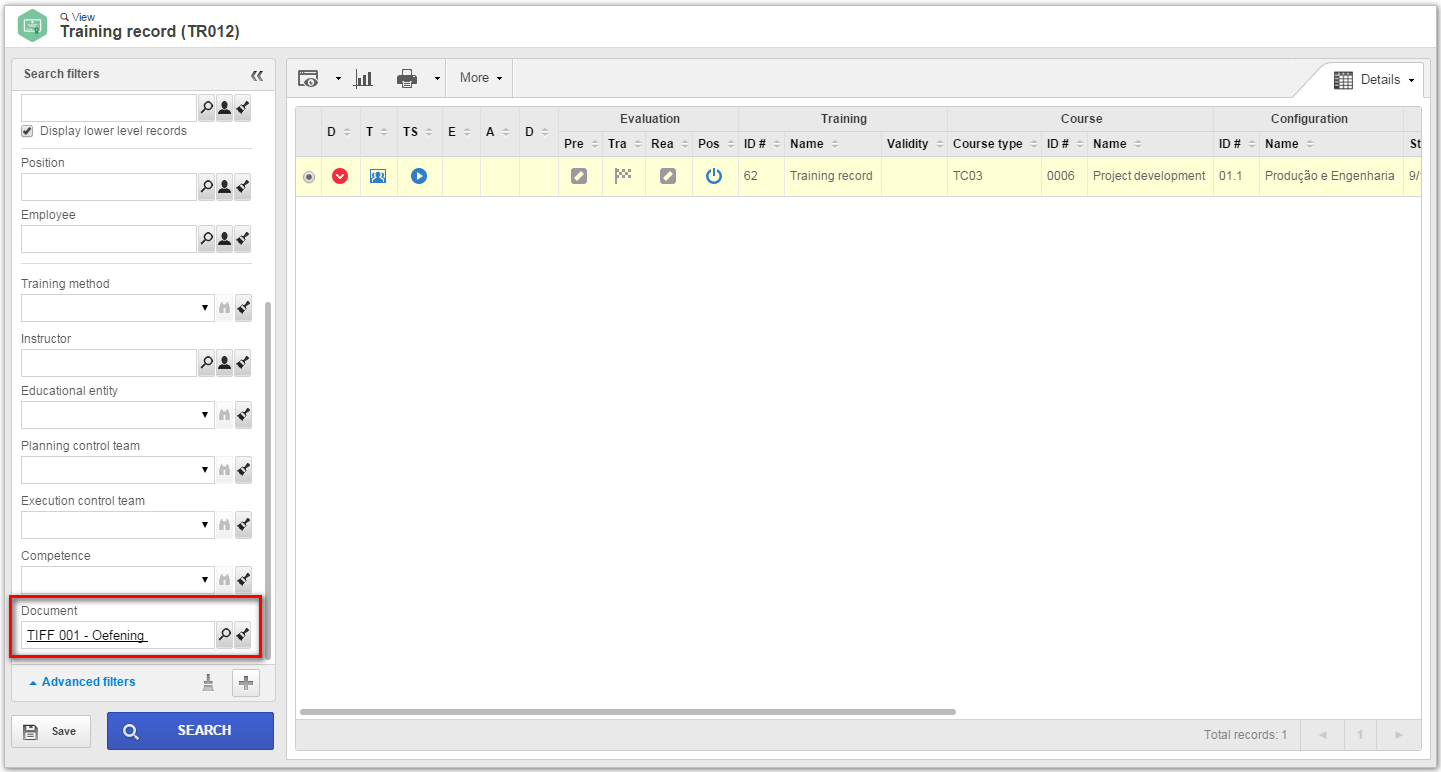
Task: Select the Training record row radio button
Action: tap(308, 177)
